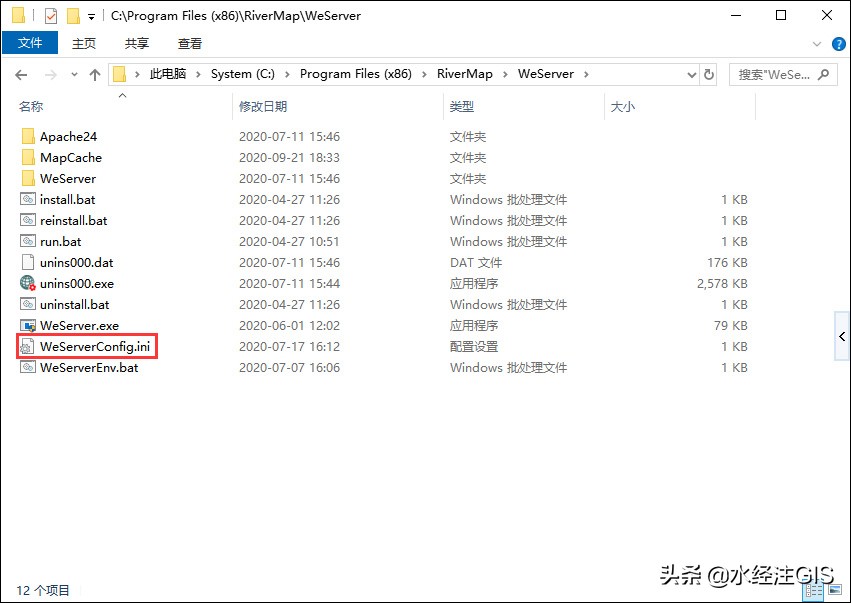Click the type text 配置设置

pyautogui.click(x=474, y=346)
